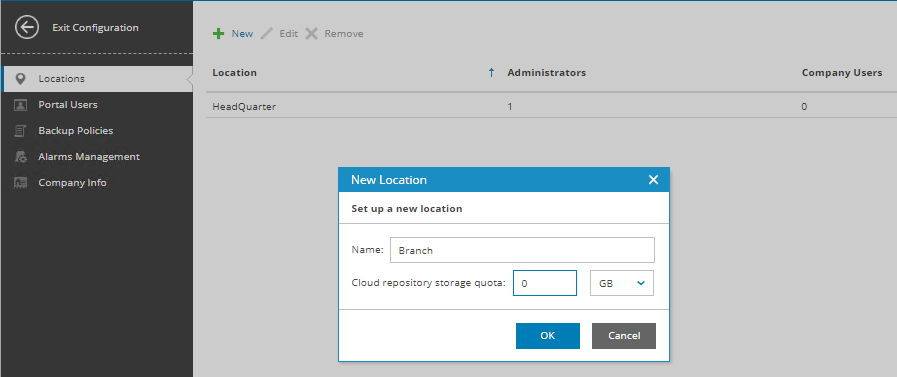Click the Locations pin icon in sidebar
Screen dimensions: 897x377
[21, 79]
